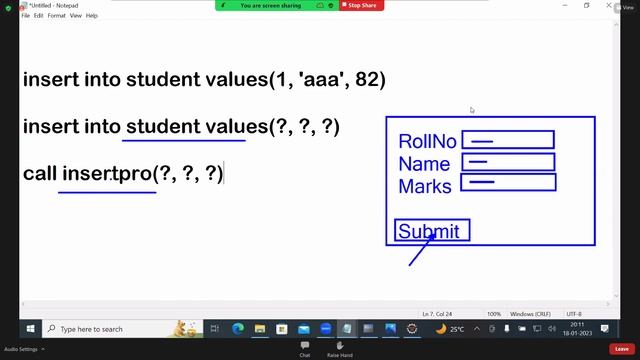Open the Mail app from the taskbar
This screenshot has height=360, width=640.
(304, 329)
